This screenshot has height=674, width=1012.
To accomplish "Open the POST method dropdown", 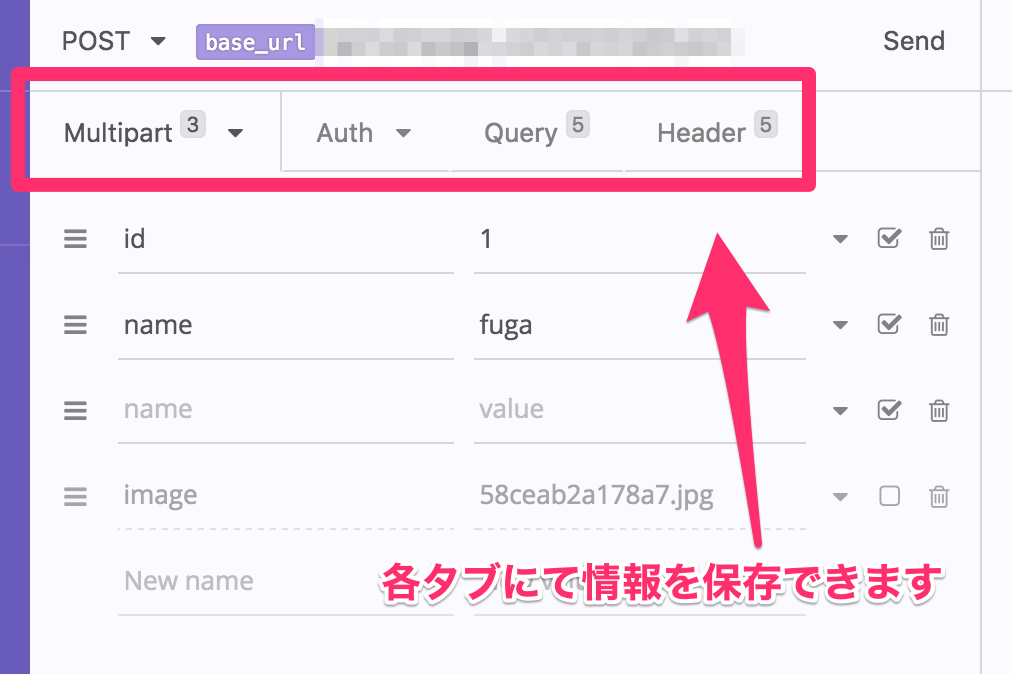I will point(114,41).
